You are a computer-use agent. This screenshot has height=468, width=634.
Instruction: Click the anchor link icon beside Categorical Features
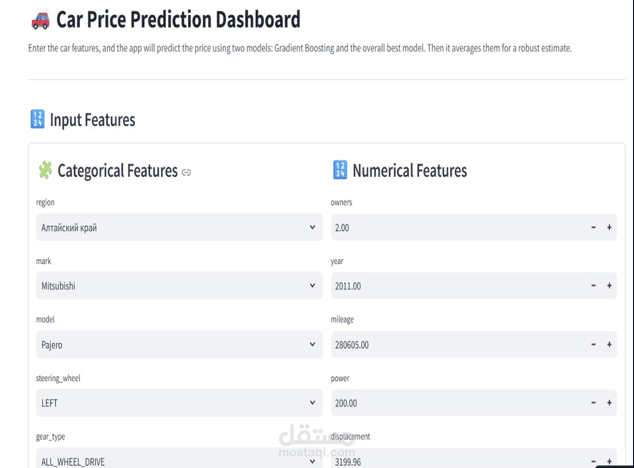[x=186, y=172]
